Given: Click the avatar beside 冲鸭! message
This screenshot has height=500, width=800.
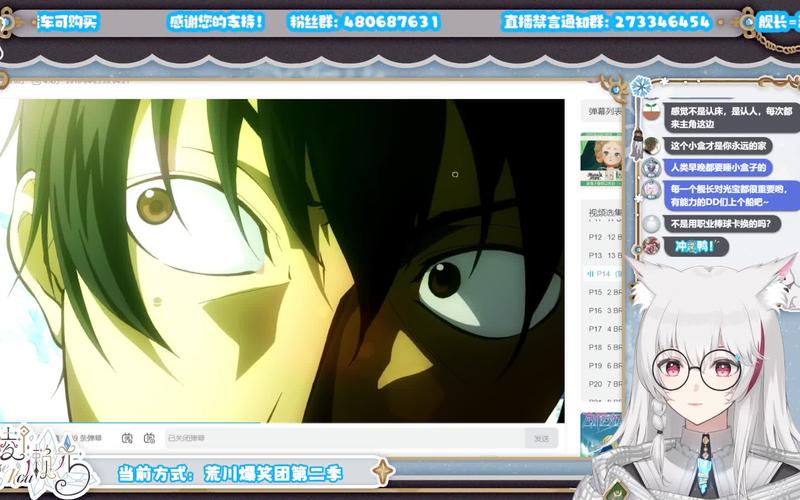Looking at the screenshot, I should (x=652, y=246).
